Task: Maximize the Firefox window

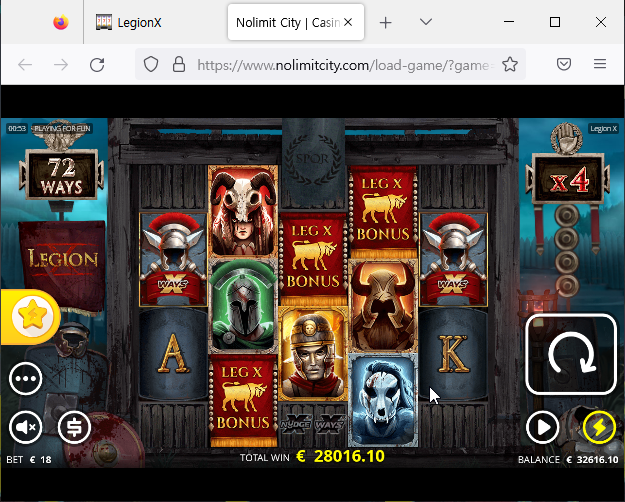Action: click(x=555, y=22)
